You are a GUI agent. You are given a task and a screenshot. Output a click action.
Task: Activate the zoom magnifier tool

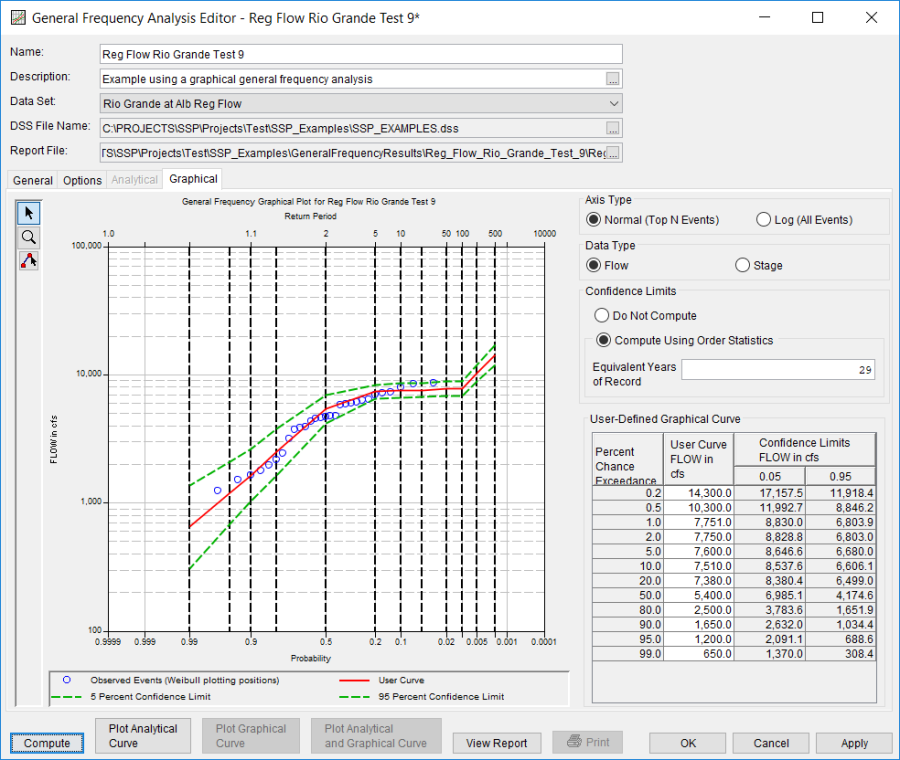click(29, 237)
